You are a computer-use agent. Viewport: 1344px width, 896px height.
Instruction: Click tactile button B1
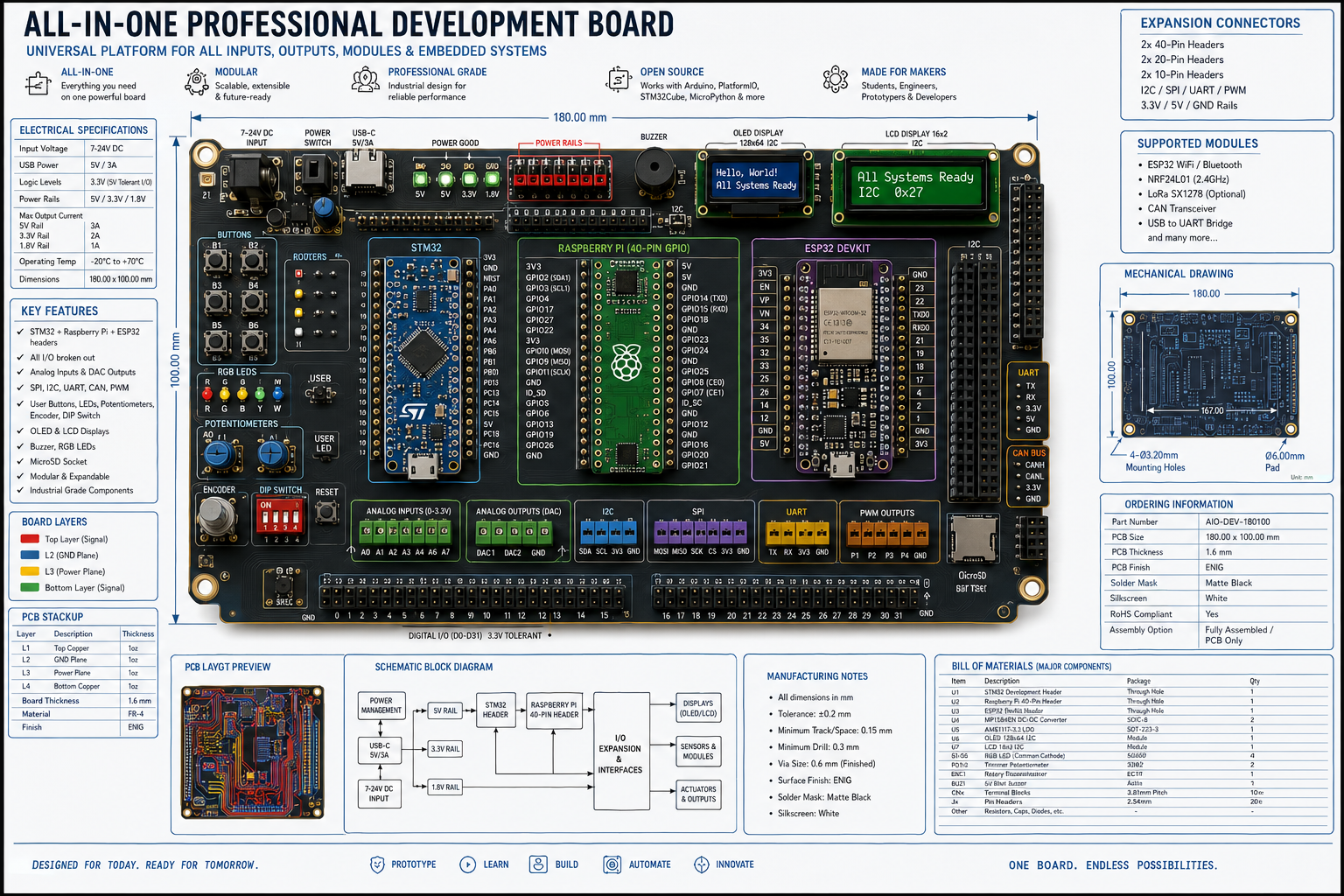point(217,262)
